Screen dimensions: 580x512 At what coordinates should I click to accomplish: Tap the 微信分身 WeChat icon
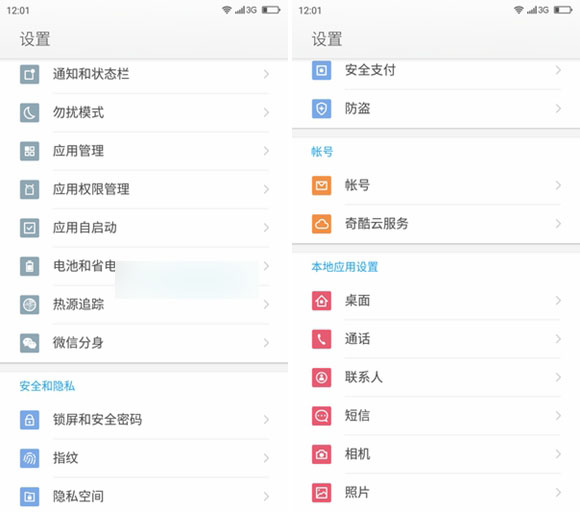30,343
